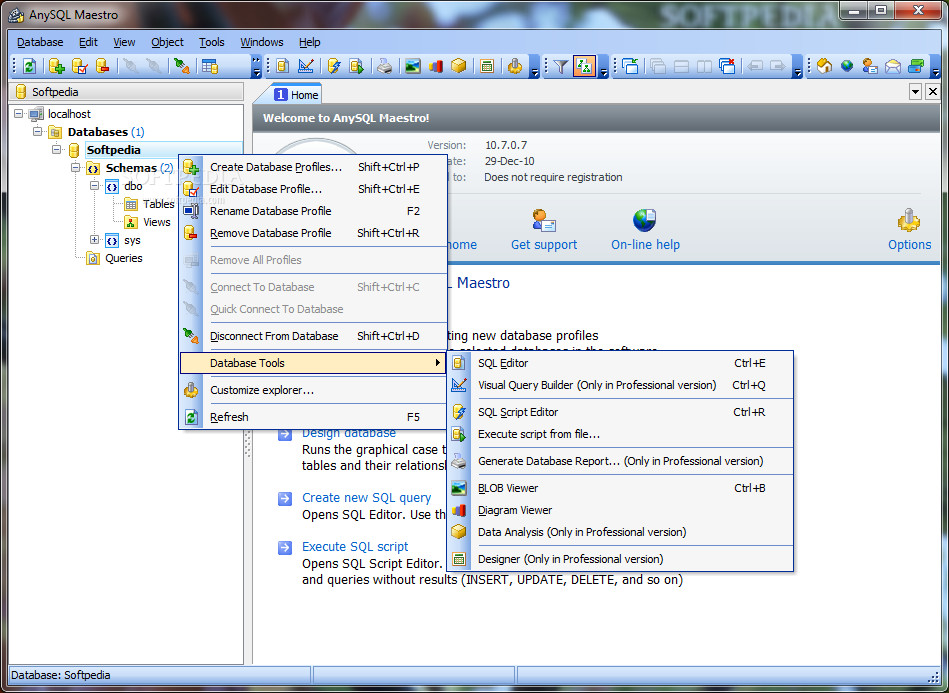
Task: Click Diagram Viewer chart toolbar icon
Action: (436, 67)
